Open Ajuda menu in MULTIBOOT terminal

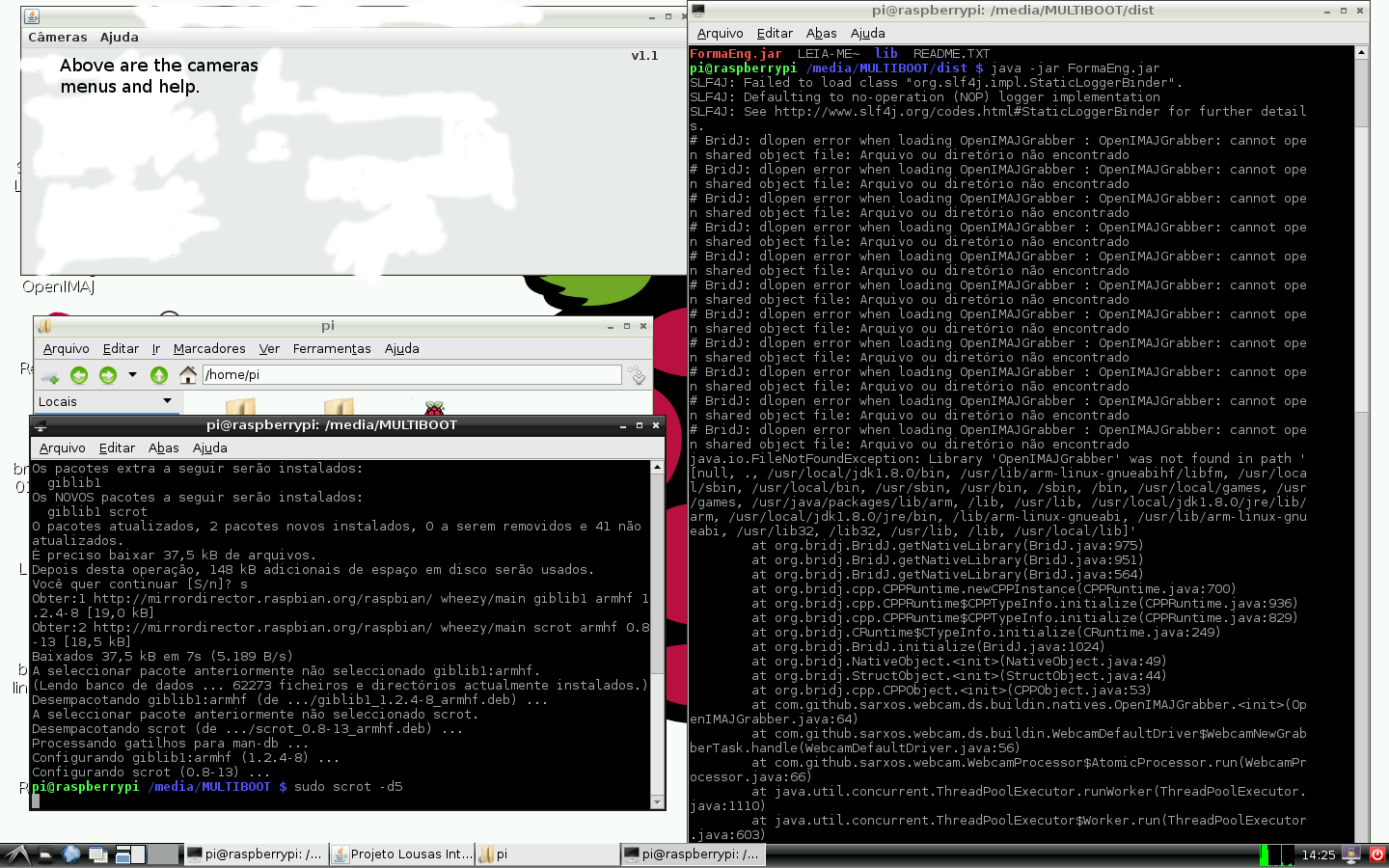tap(210, 448)
